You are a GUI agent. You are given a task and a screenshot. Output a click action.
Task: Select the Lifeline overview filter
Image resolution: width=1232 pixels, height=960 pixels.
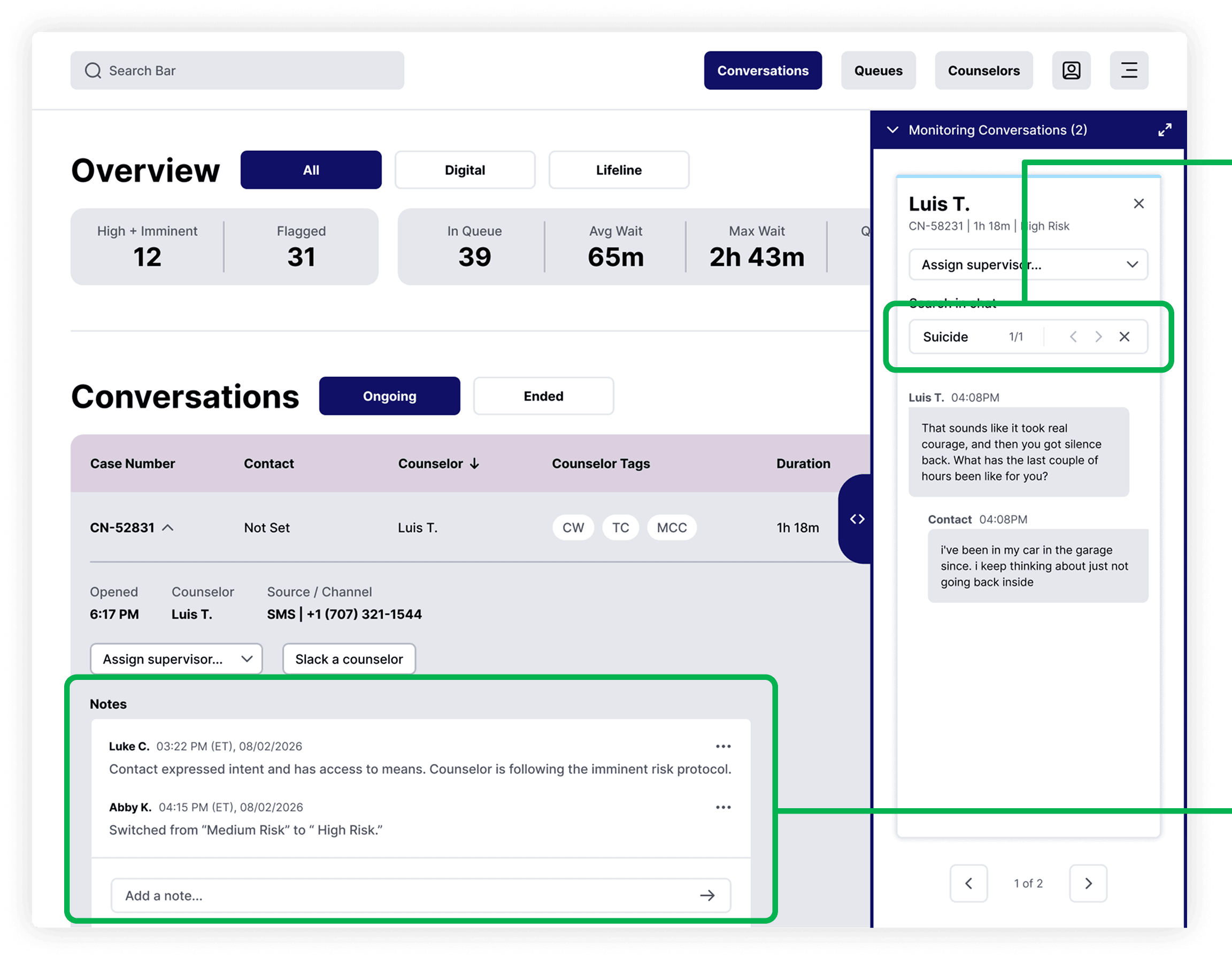point(619,170)
